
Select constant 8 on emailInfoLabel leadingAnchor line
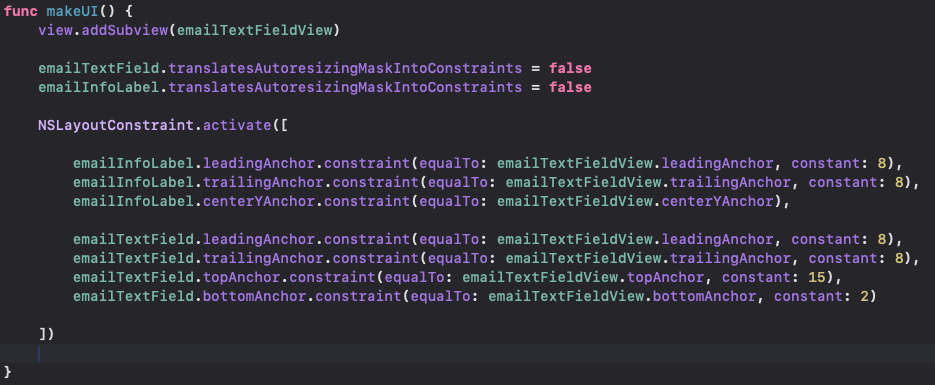[883, 163]
